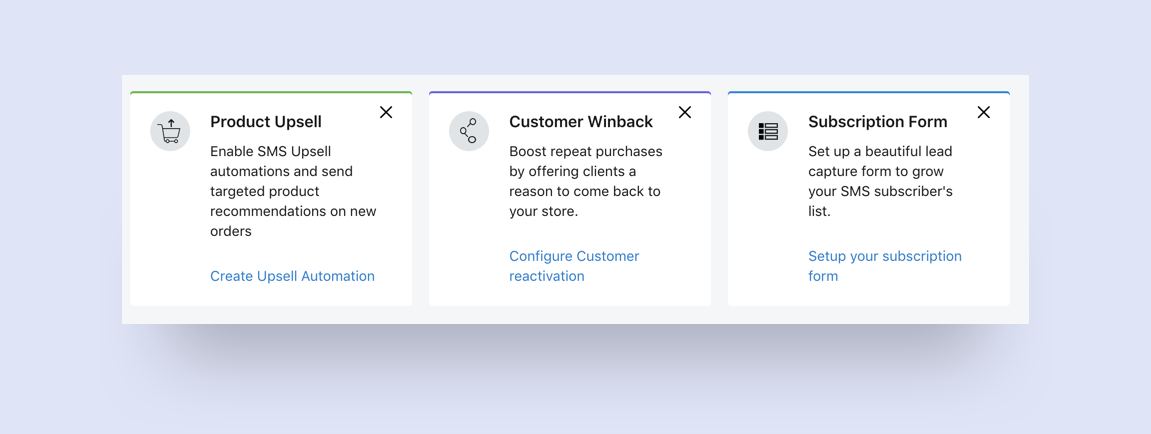Screen dimensions: 1151x434
Task: Click purple accent bar atop Customer Winback
Action: 570,93
